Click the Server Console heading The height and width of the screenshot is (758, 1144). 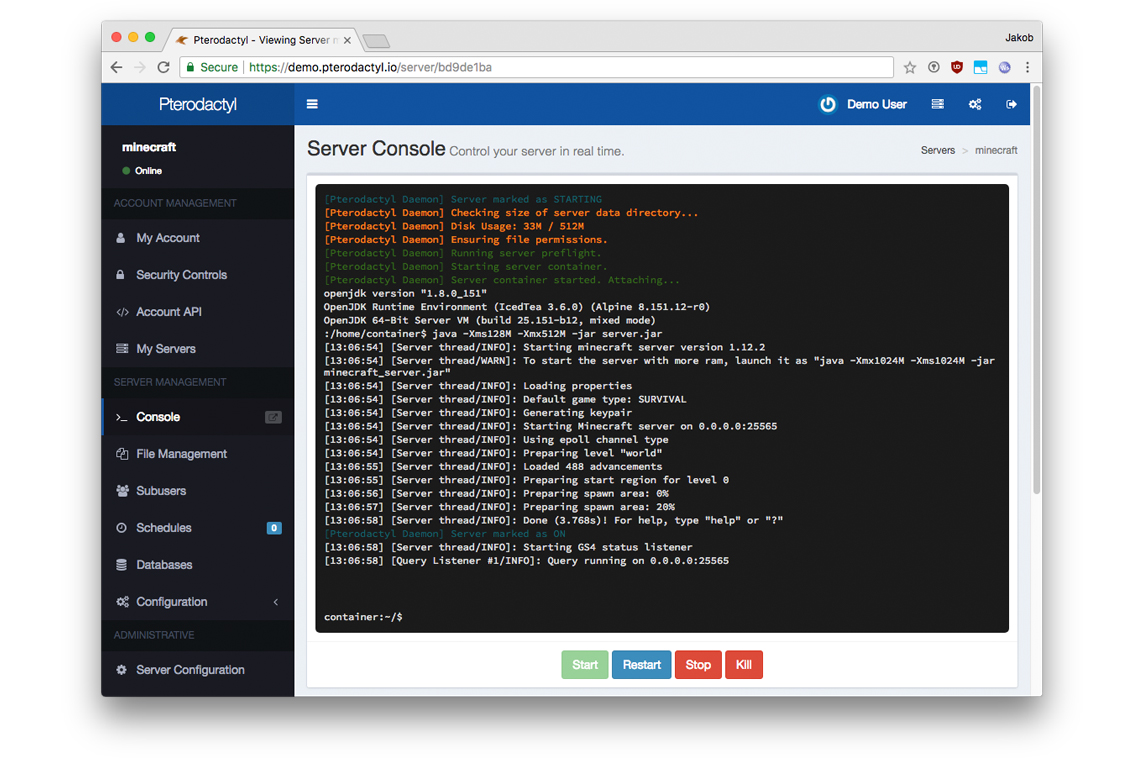(376, 148)
